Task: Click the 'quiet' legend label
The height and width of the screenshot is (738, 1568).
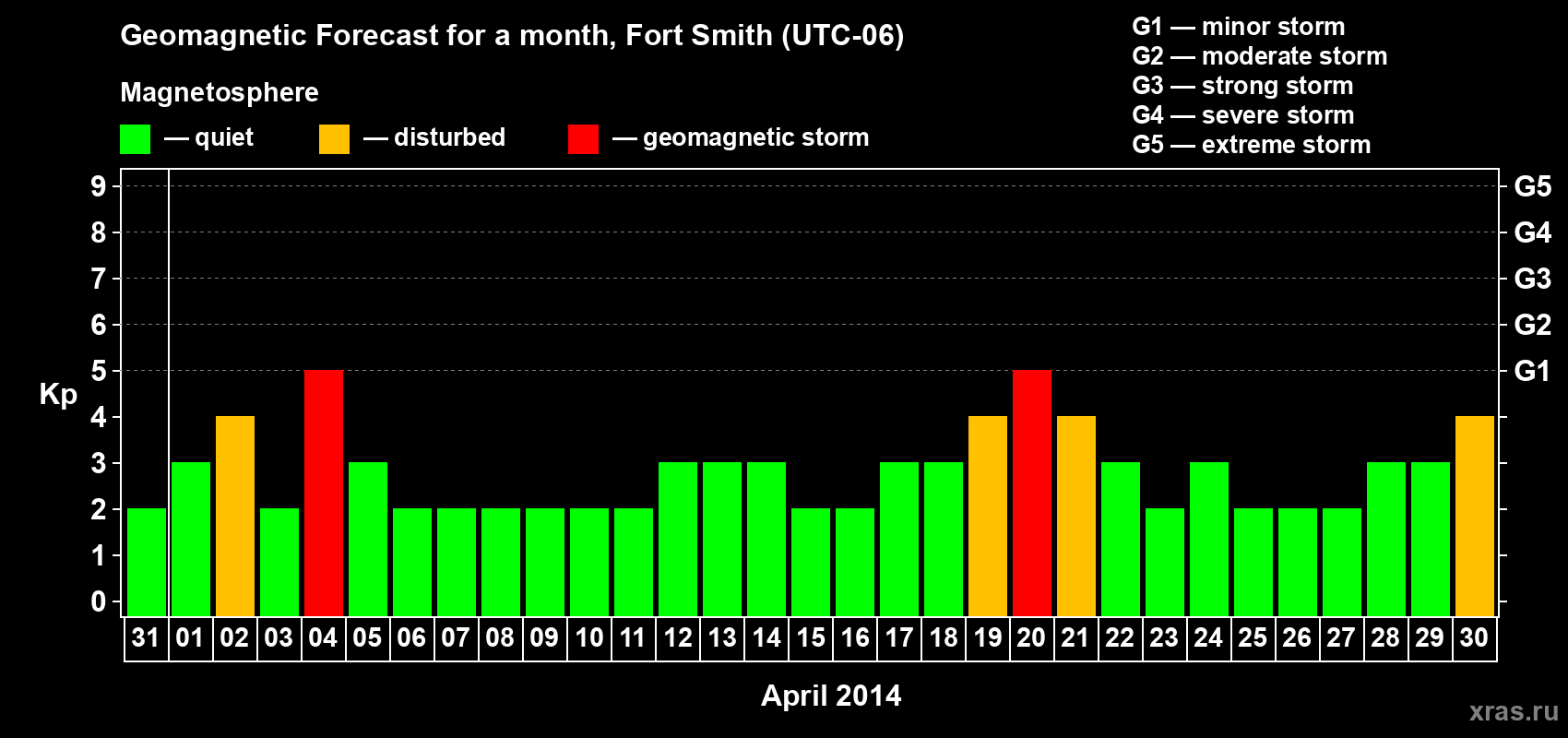Action: click(x=224, y=137)
